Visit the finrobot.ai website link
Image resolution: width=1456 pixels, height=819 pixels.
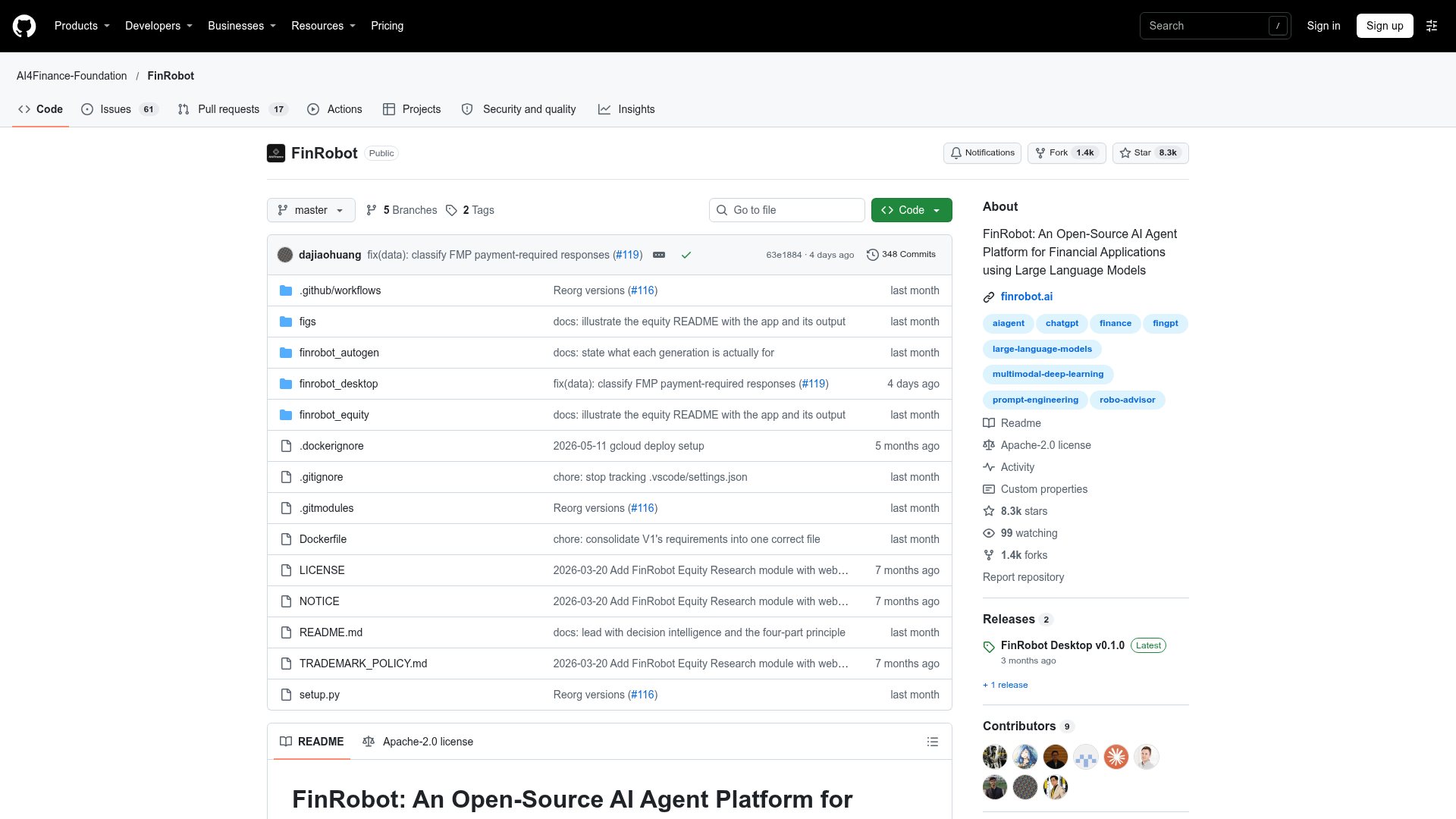[1027, 297]
